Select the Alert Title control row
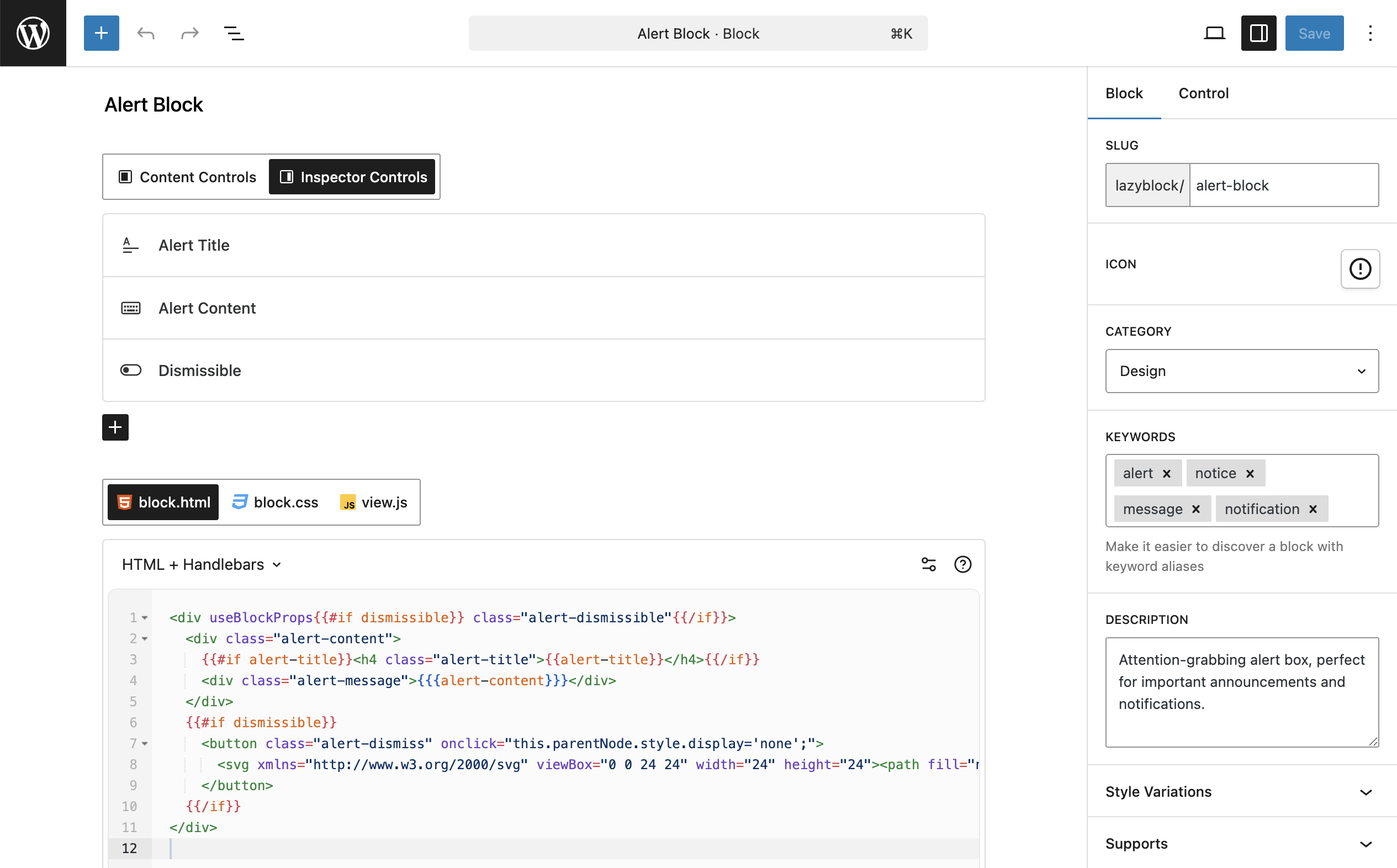 (x=543, y=245)
